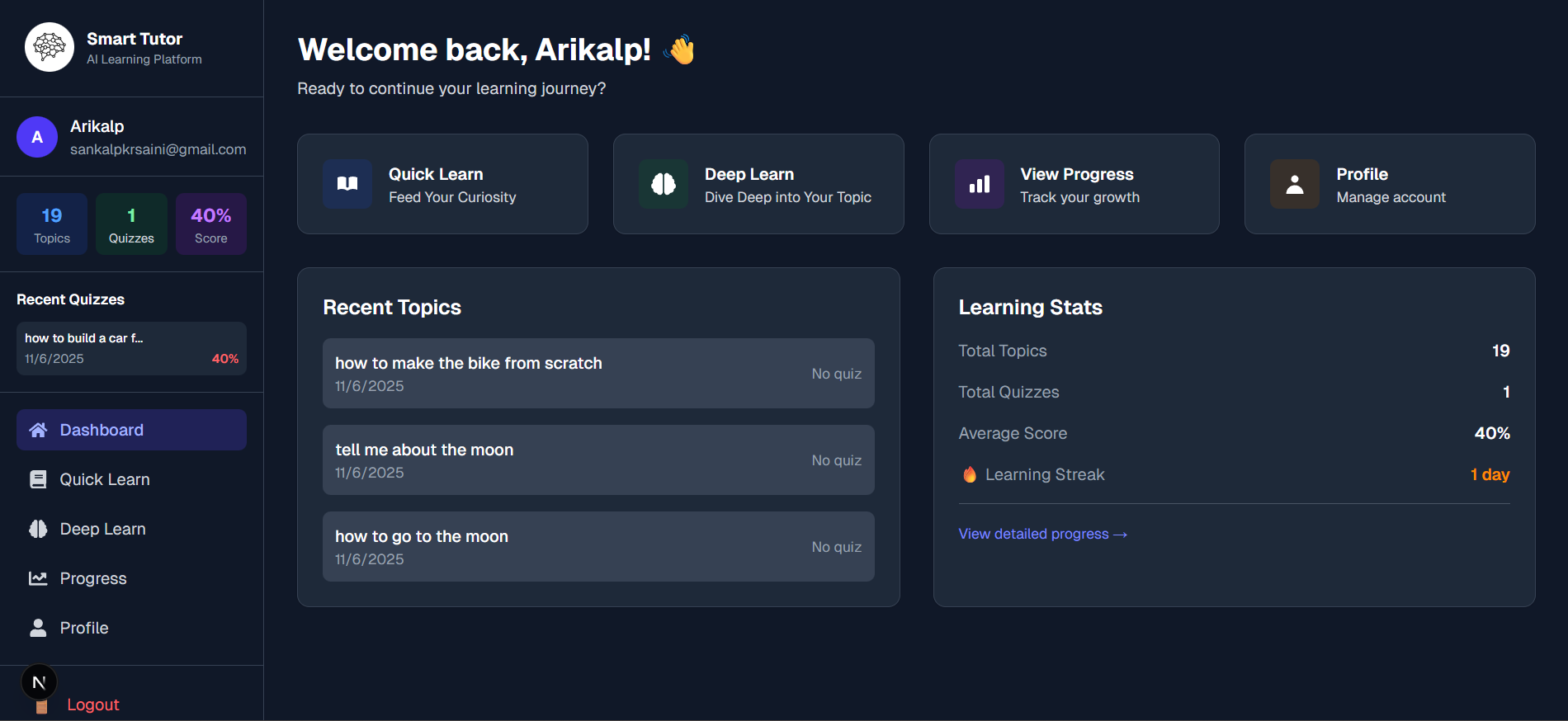Click the Dashboard home icon in sidebar
This screenshot has width=1568, height=721.
(x=38, y=430)
